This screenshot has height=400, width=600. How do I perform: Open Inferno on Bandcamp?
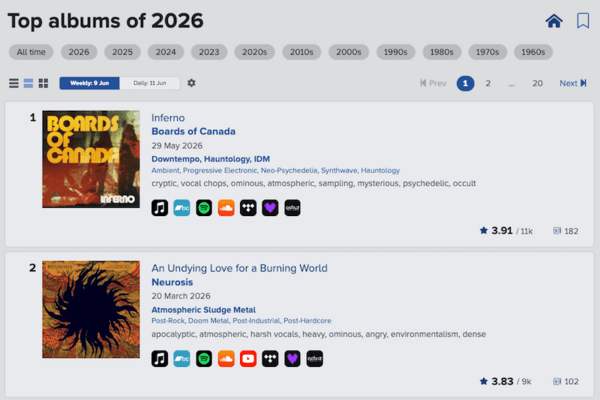point(182,208)
